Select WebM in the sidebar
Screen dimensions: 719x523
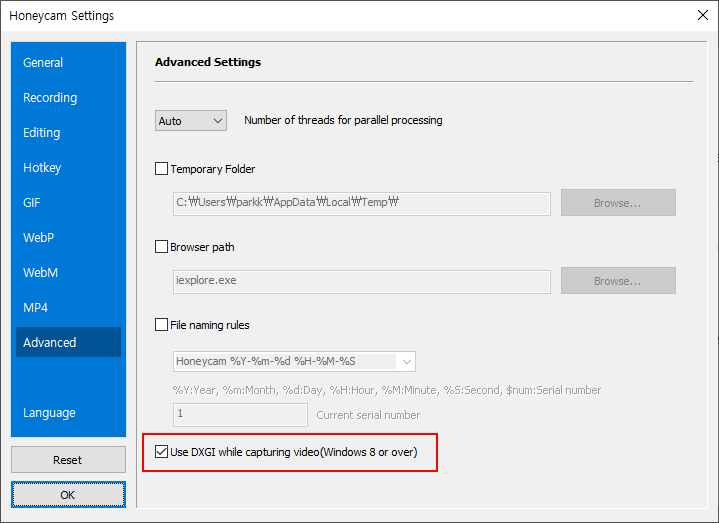tap(40, 273)
